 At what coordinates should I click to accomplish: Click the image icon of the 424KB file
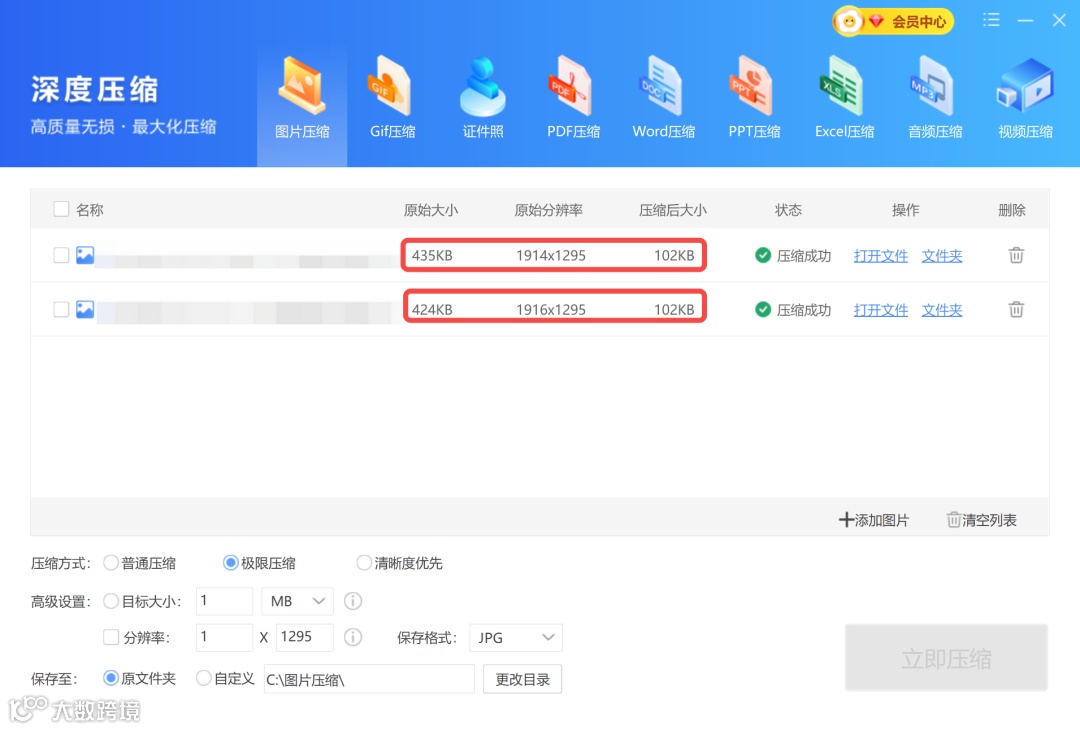pyautogui.click(x=85, y=309)
